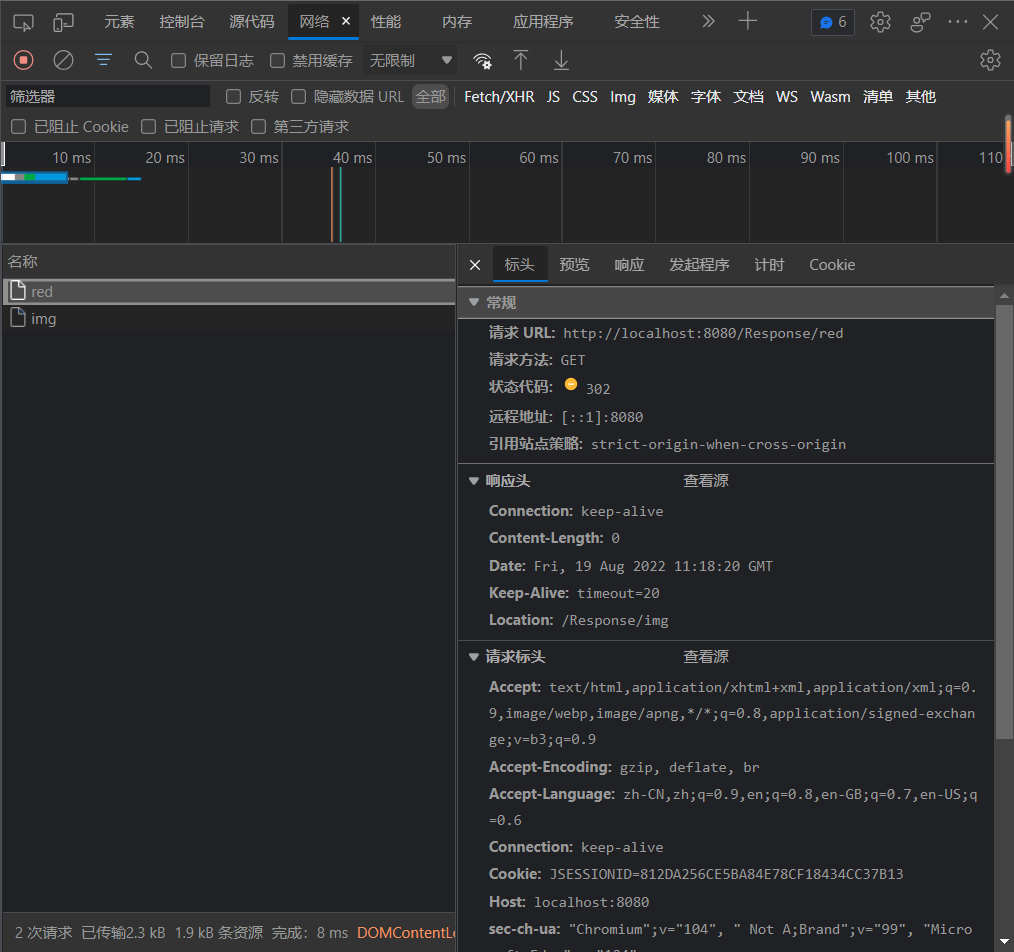Filter by CSS requests
Screen dimensions: 1014x952
click(585, 97)
